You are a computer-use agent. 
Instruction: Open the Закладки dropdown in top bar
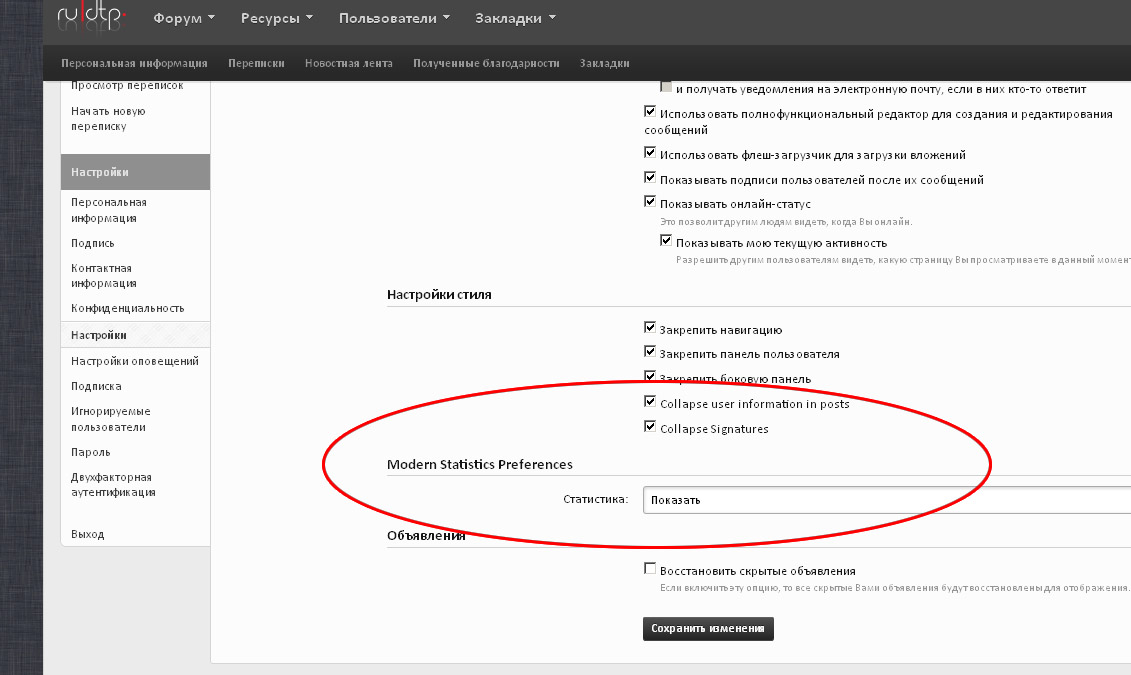515,18
